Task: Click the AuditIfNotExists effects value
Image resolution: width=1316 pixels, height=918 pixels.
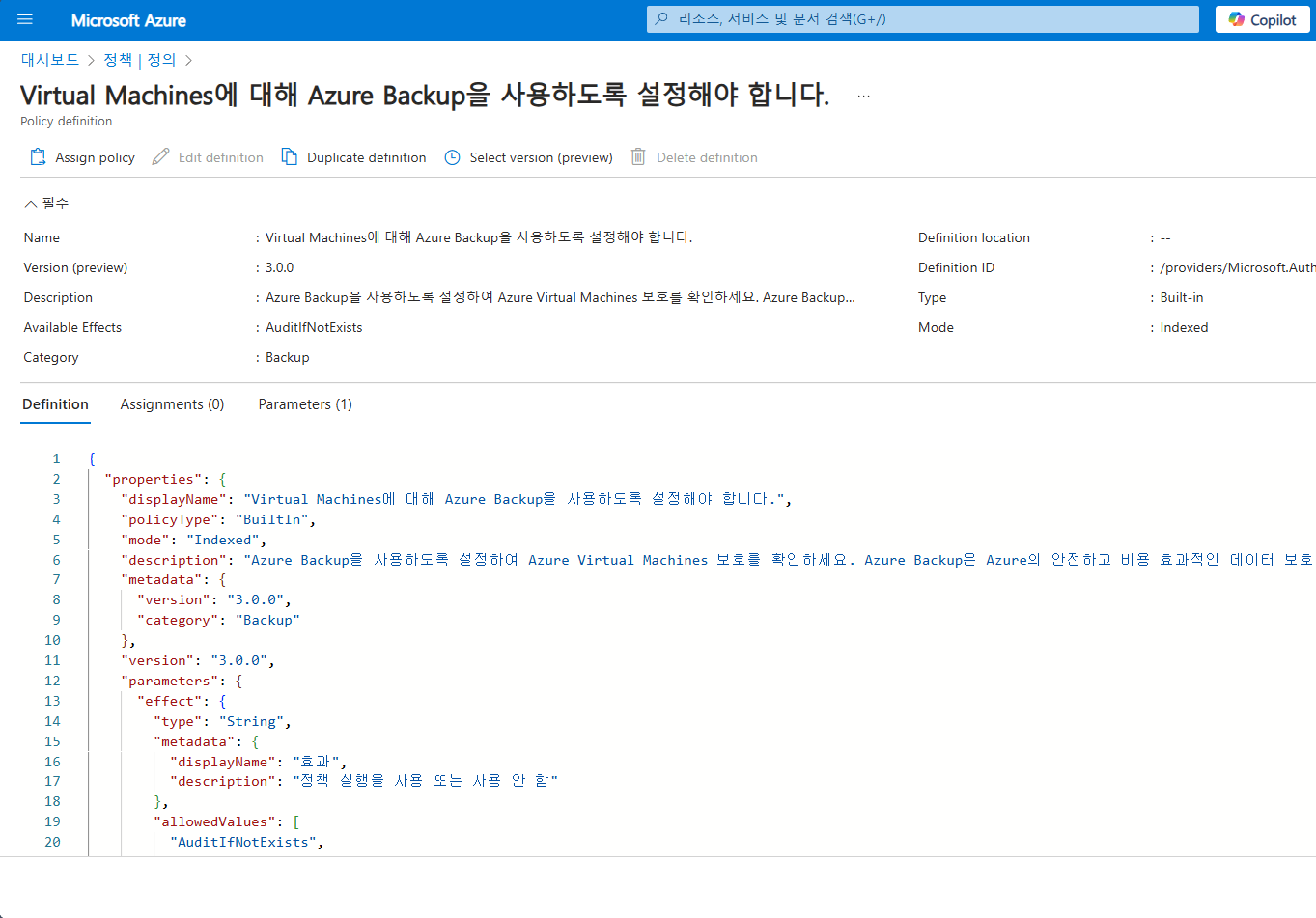Action: [x=314, y=327]
